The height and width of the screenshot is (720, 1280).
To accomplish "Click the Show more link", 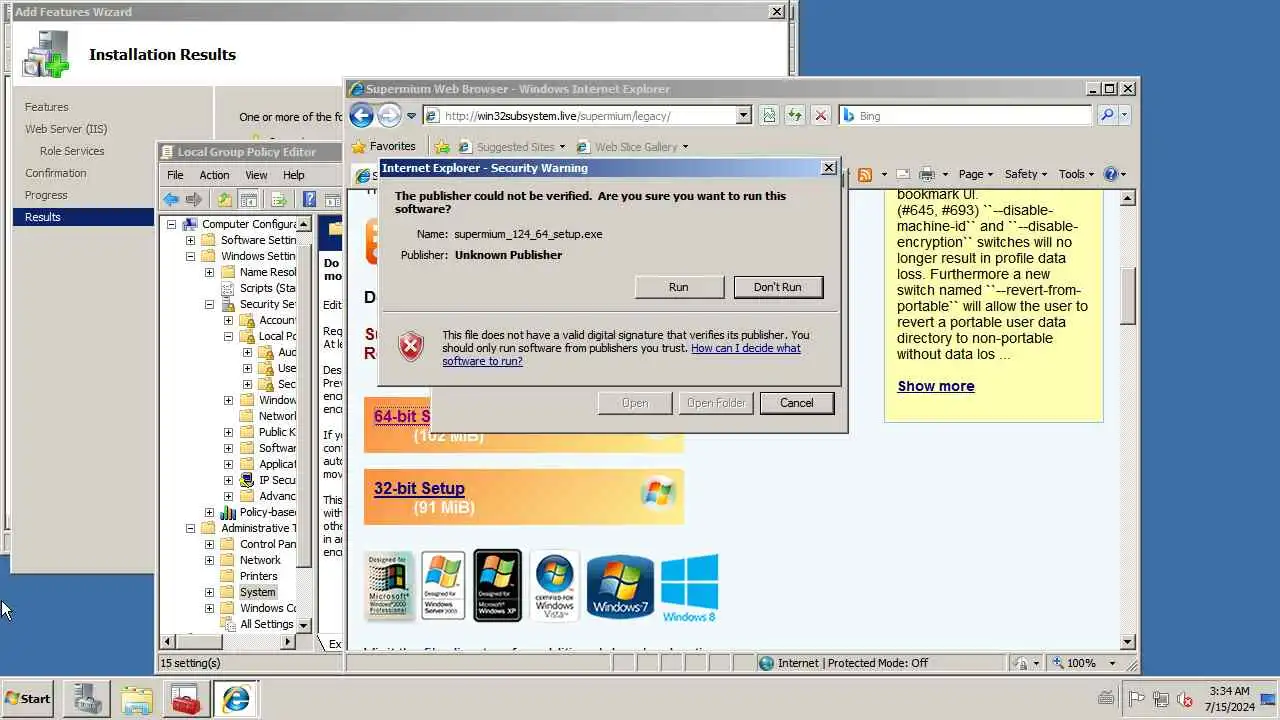I will (x=936, y=386).
